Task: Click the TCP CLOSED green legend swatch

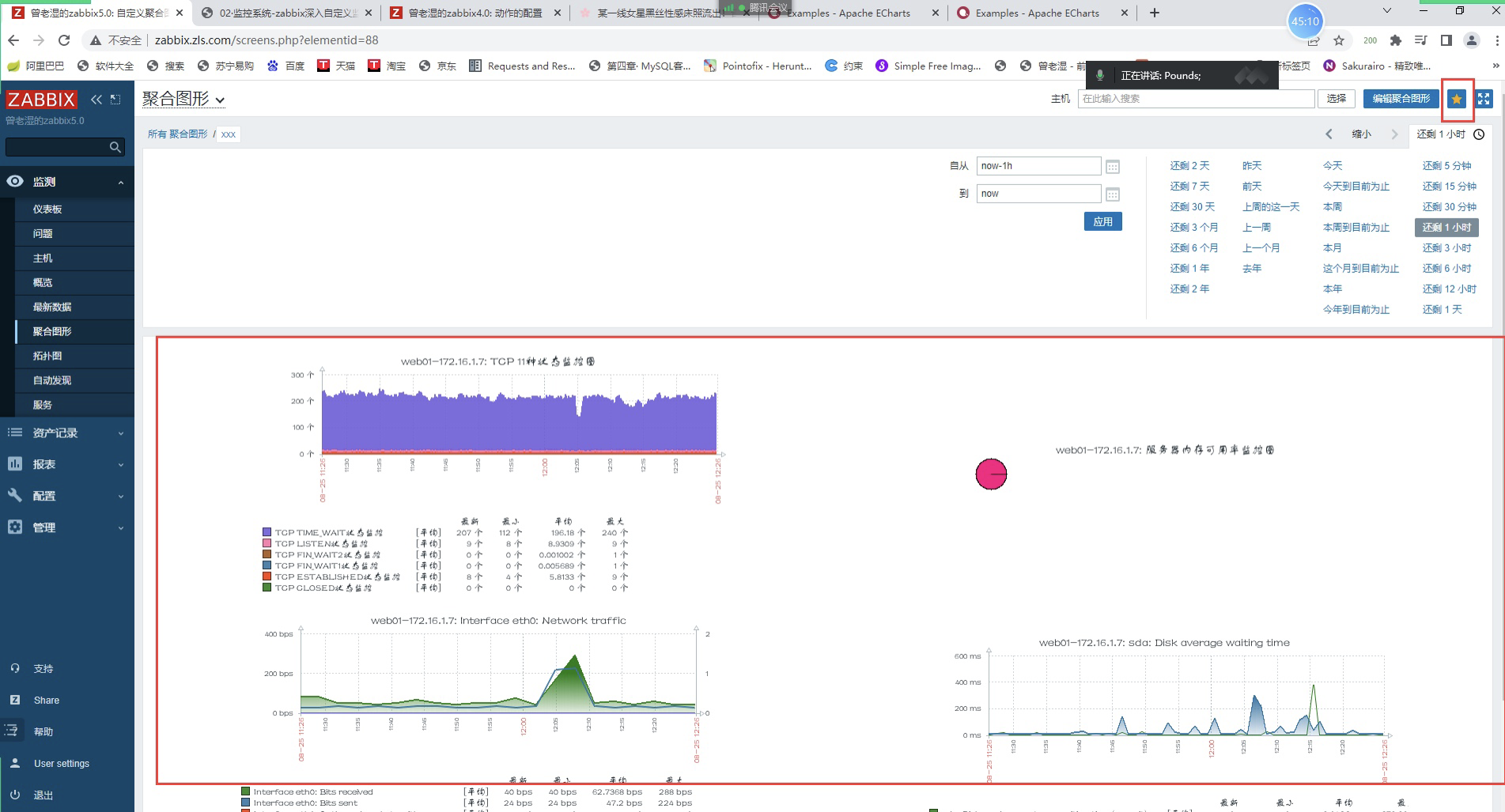Action: [267, 588]
